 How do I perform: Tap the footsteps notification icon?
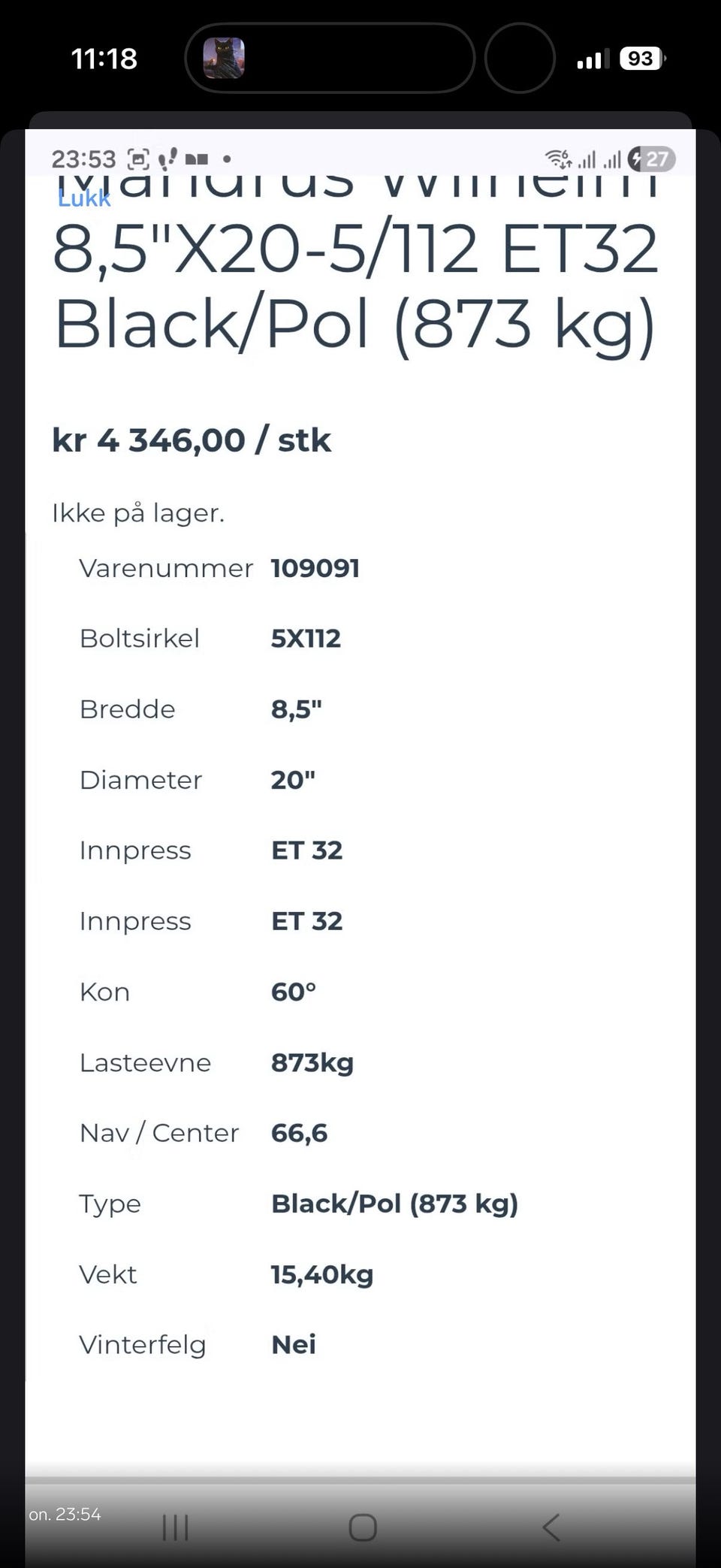coord(167,159)
